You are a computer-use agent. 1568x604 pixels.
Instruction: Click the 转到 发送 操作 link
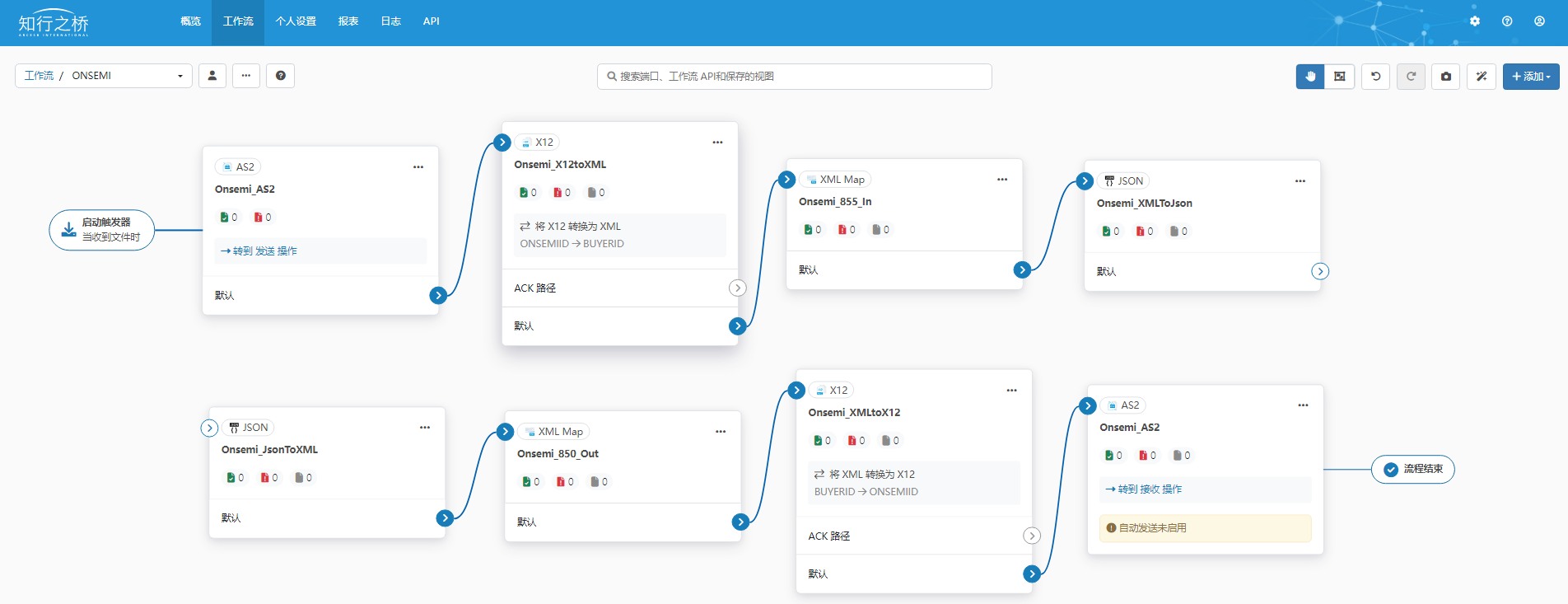coord(259,251)
